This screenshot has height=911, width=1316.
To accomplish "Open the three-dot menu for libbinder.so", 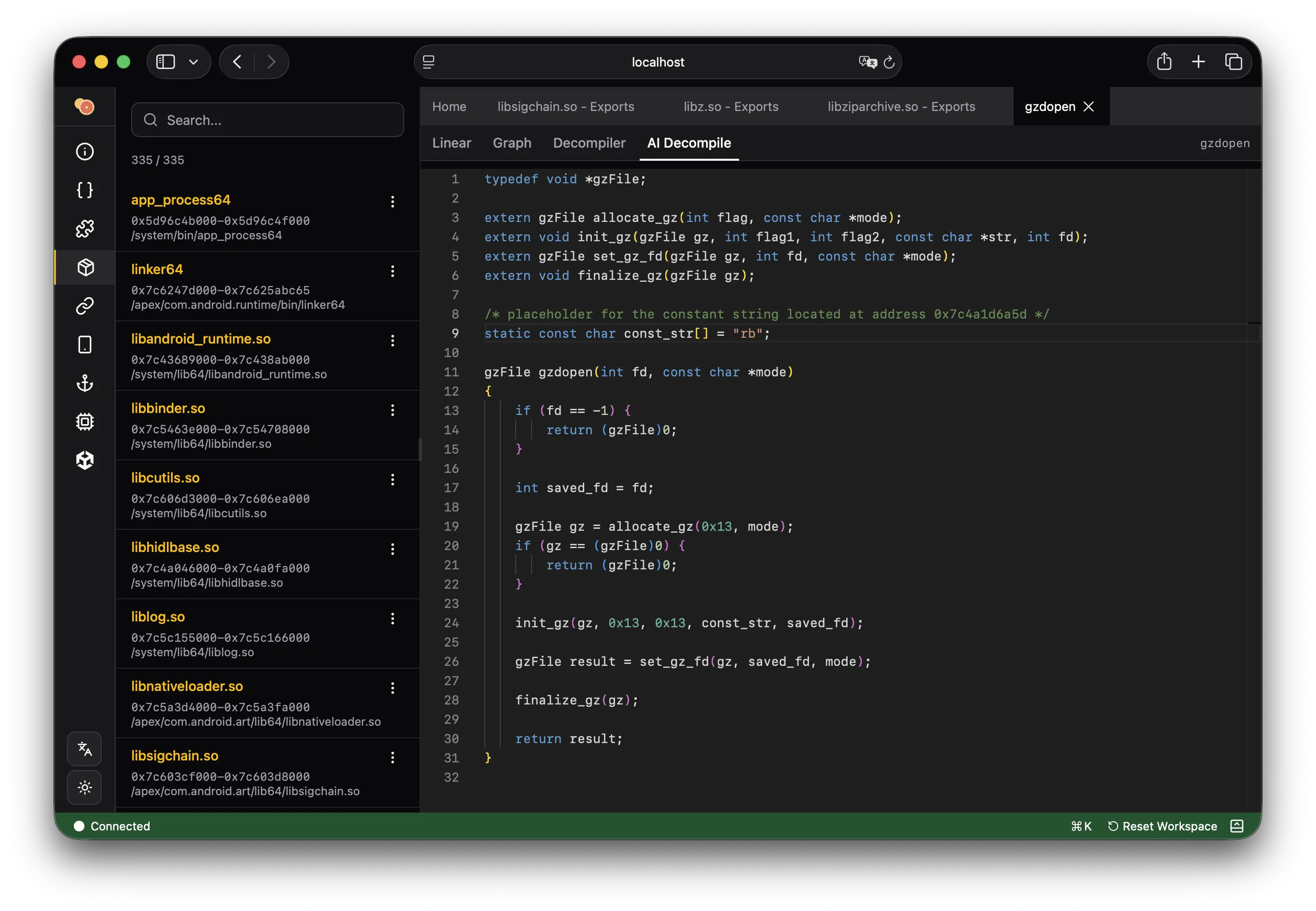I will pyautogui.click(x=393, y=410).
